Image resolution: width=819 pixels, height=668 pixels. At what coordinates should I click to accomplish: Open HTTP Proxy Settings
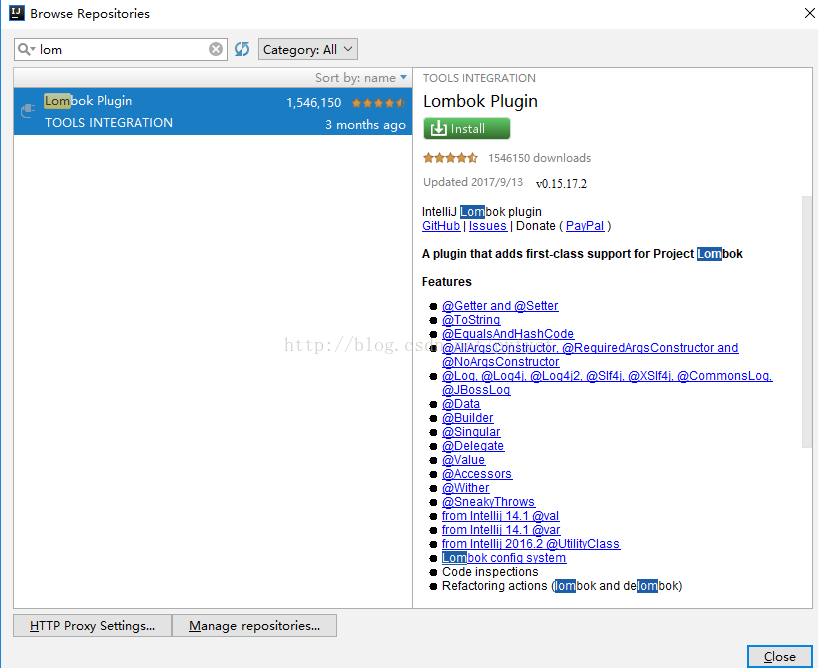[x=92, y=625]
